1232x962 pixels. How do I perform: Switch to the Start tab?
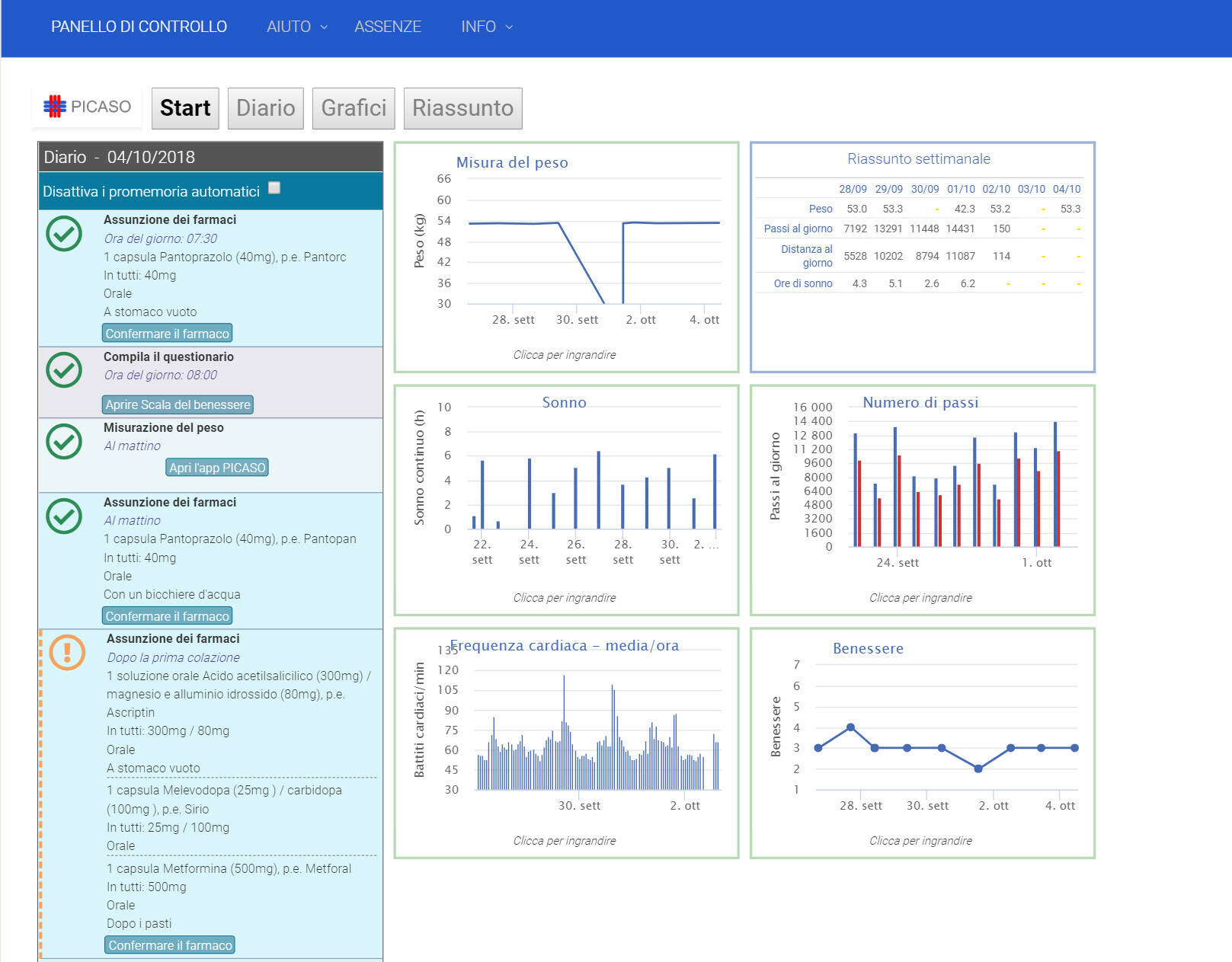185,108
